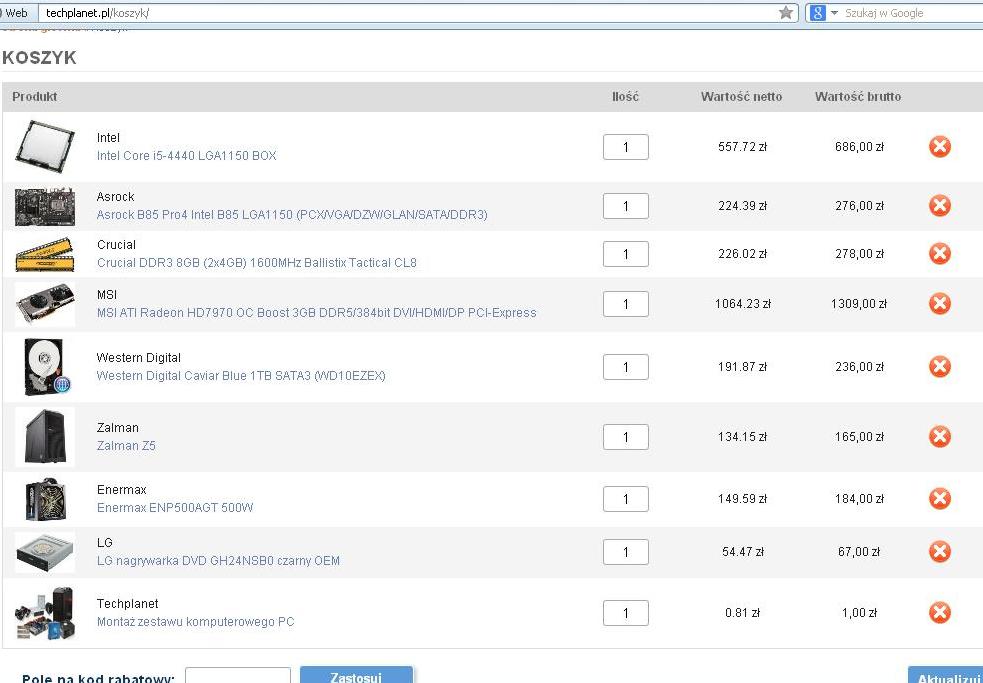983x683 pixels.
Task: Remove Intel Core i5-4440 from cart
Action: click(939, 147)
